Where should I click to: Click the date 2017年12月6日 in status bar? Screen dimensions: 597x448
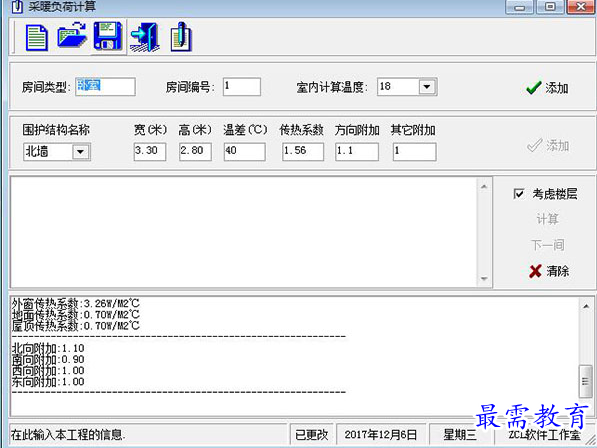[x=381, y=434]
